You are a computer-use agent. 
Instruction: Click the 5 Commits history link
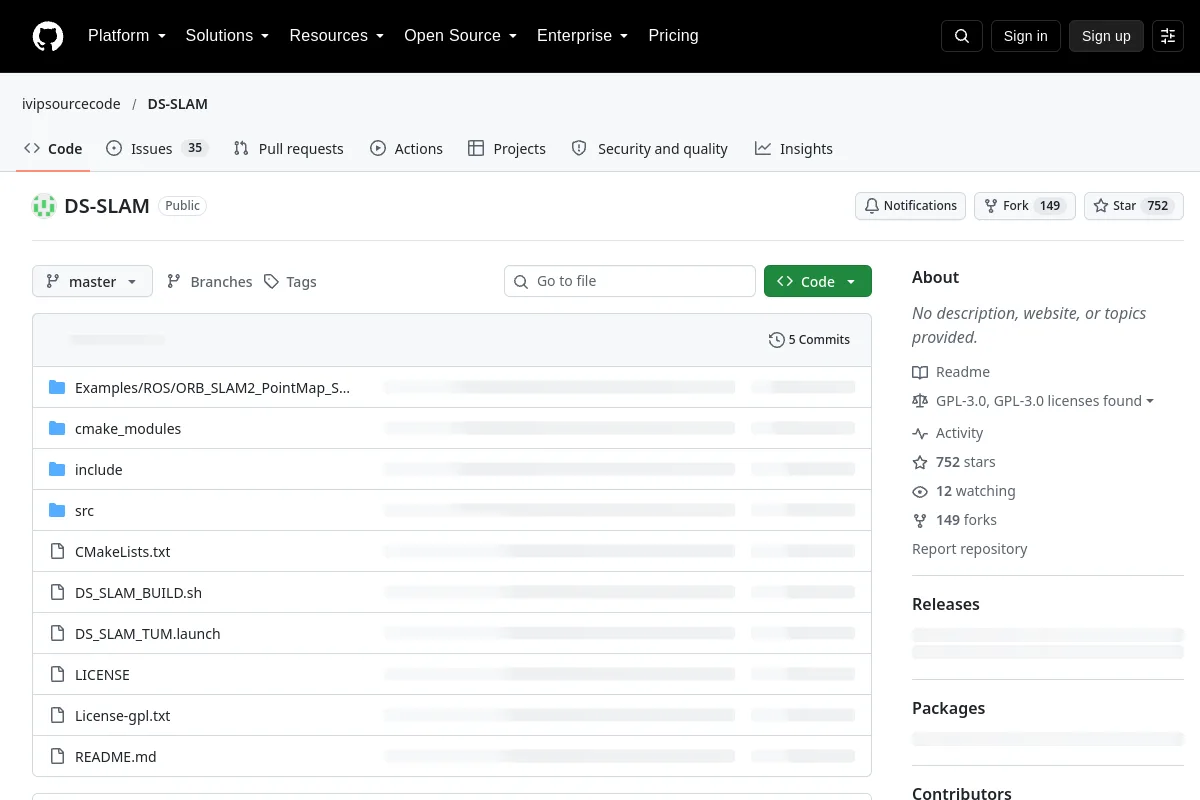(x=809, y=340)
